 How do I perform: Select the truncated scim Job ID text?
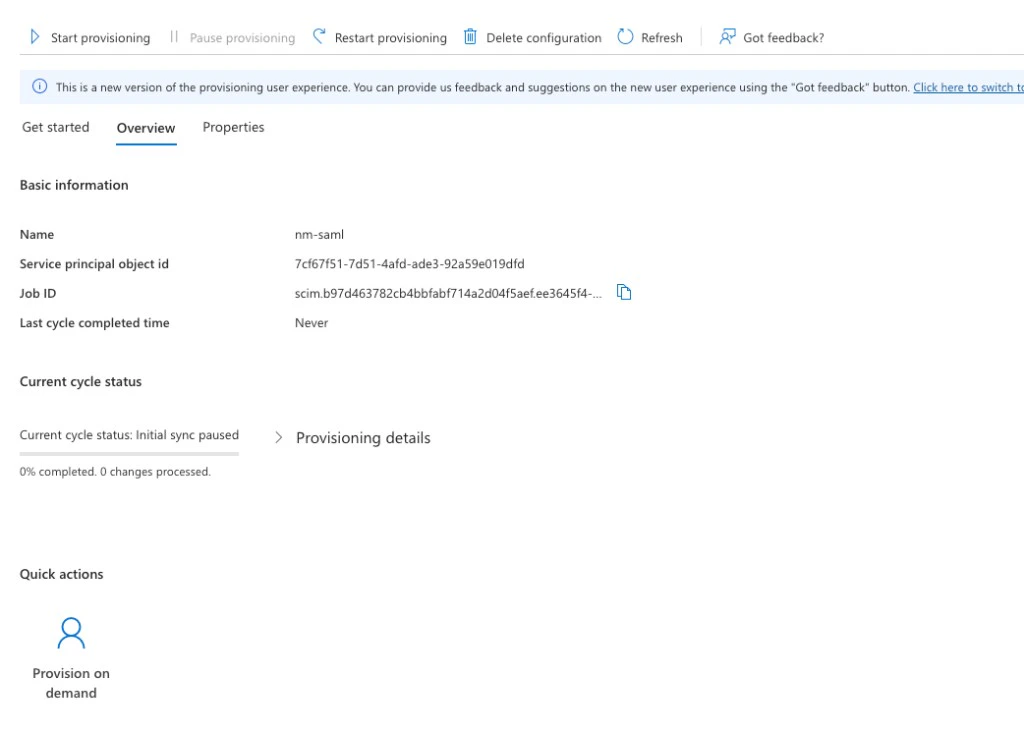[448, 293]
